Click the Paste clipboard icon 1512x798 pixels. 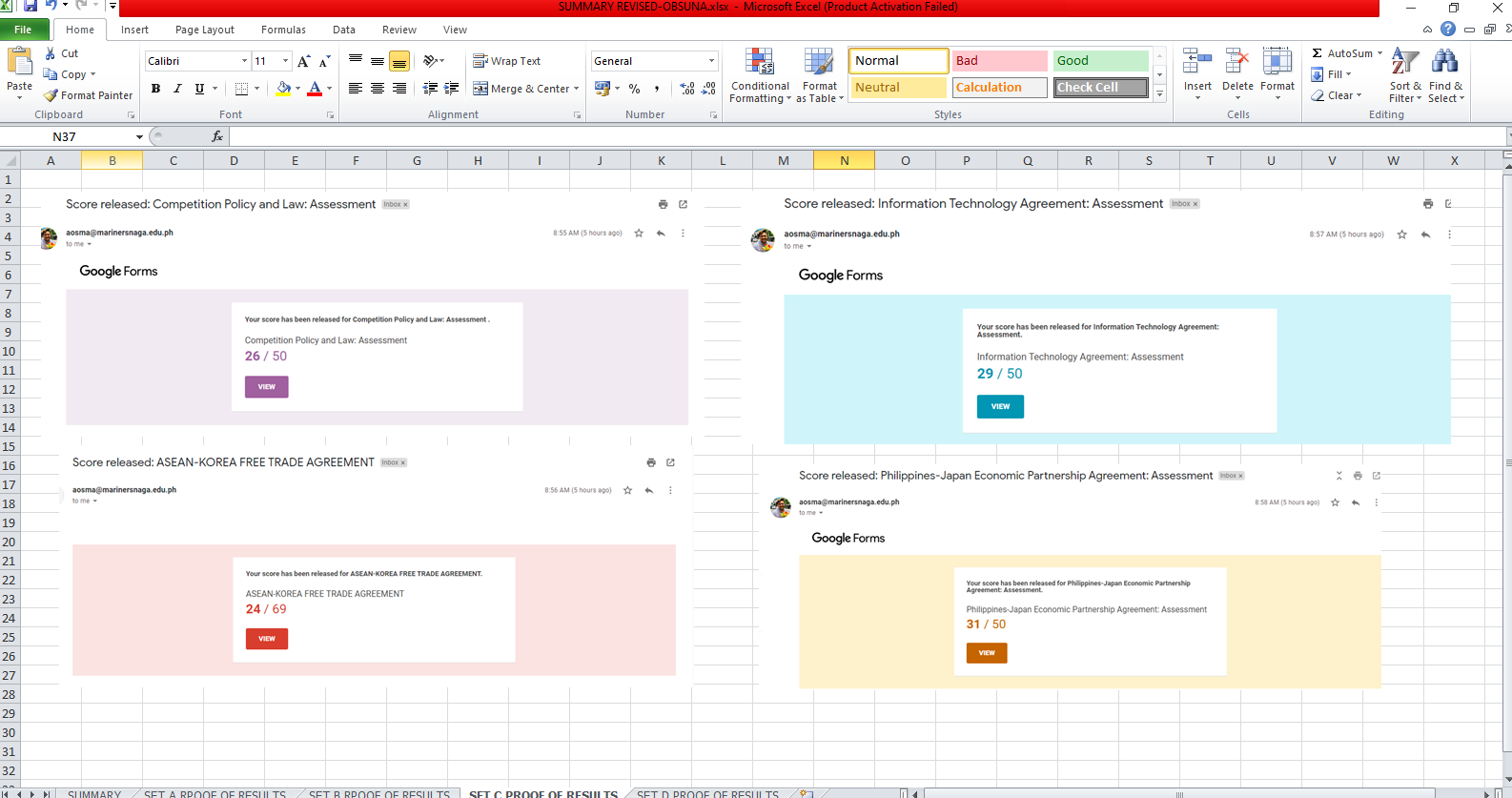click(19, 63)
